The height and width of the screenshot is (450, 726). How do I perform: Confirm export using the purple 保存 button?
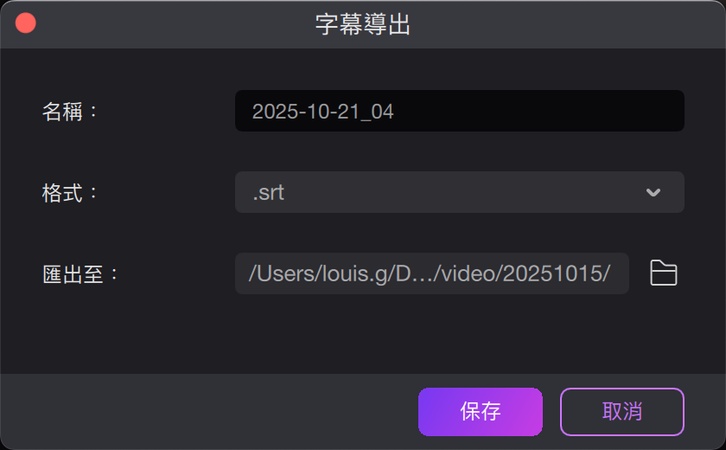pos(480,412)
